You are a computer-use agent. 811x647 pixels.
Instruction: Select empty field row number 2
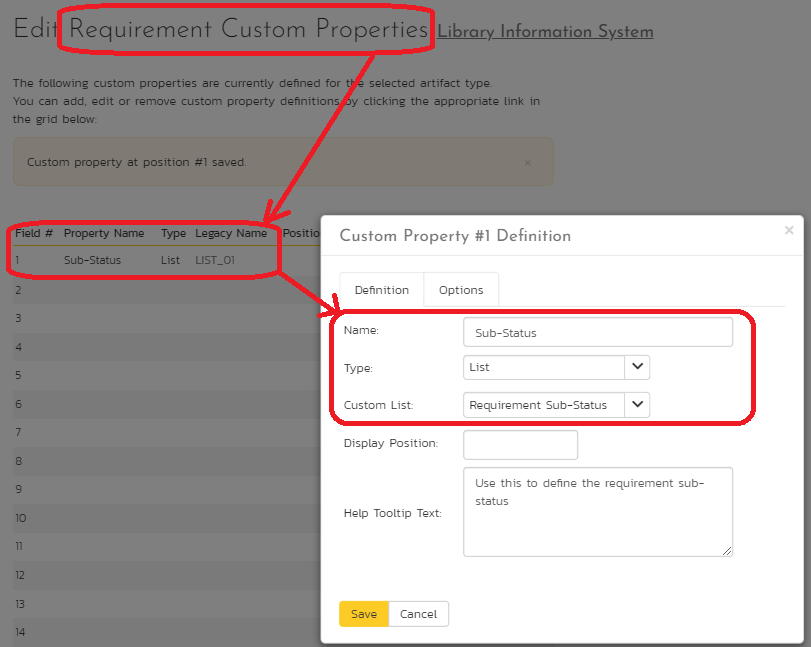click(x=19, y=290)
